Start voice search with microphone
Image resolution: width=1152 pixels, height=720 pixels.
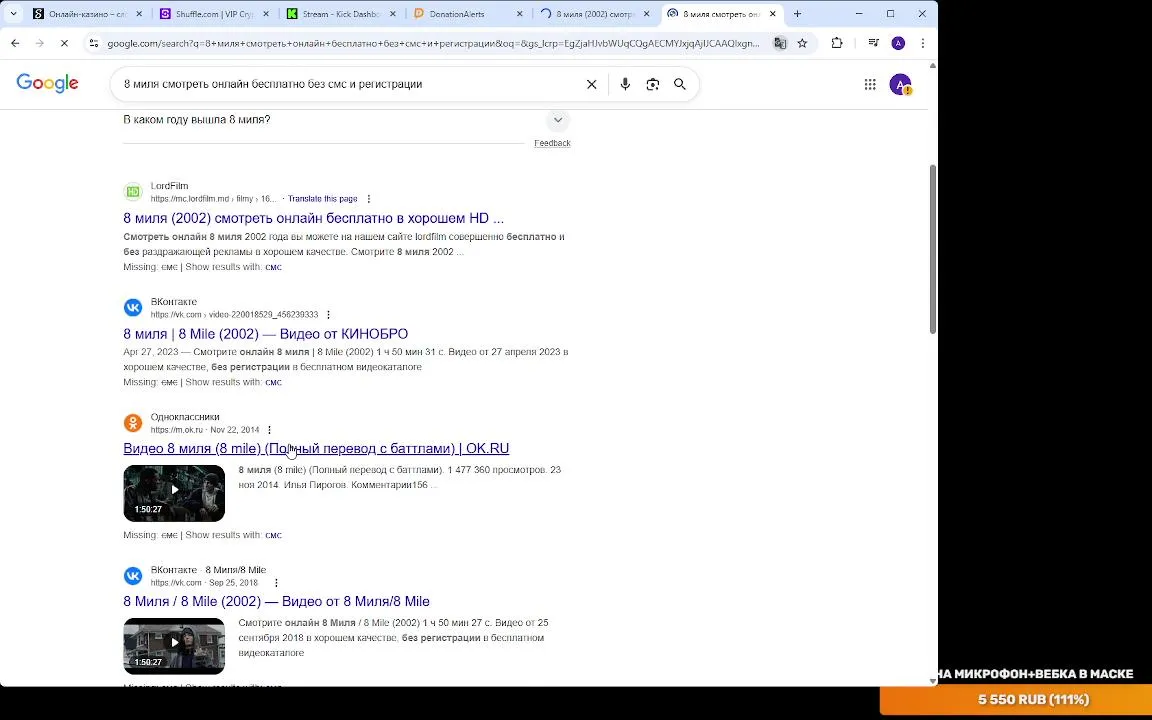[625, 84]
